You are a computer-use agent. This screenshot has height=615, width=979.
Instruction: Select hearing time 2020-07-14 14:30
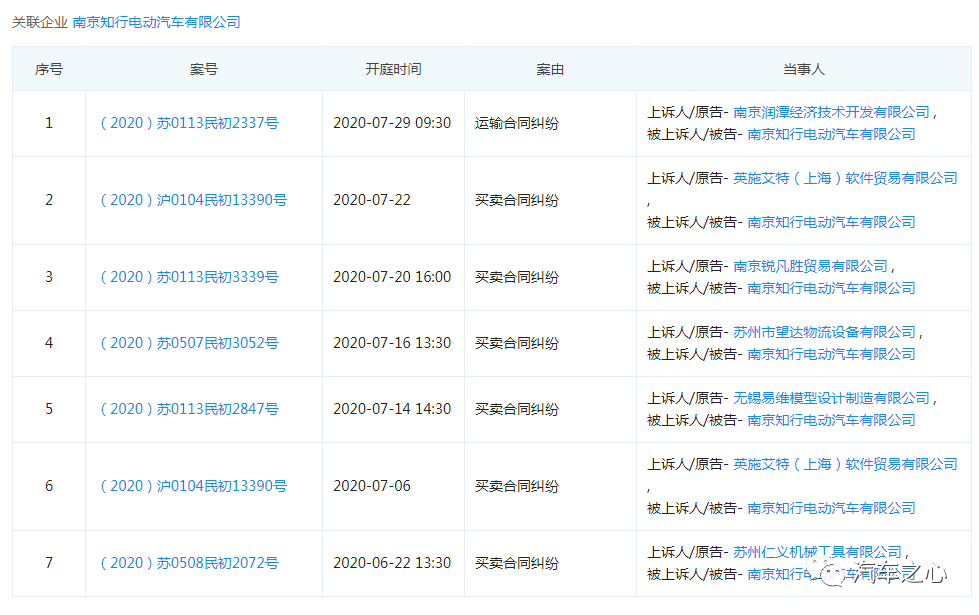click(x=392, y=409)
